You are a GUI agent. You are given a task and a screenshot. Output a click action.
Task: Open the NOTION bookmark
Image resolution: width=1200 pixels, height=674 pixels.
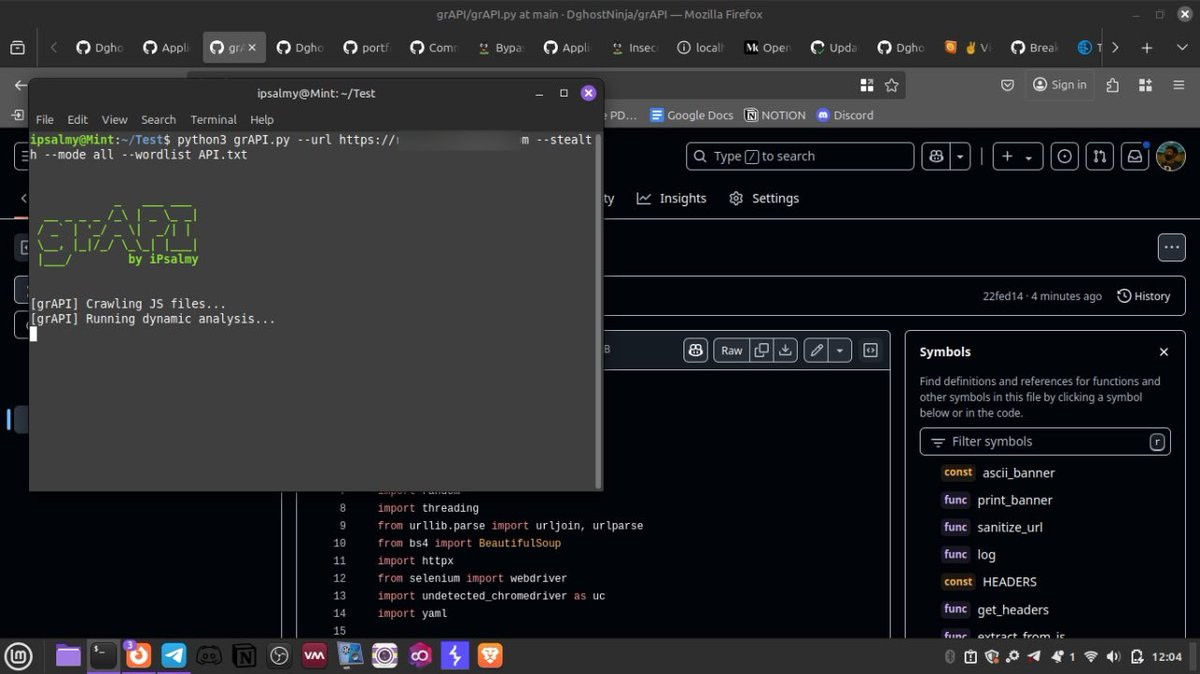tap(775, 115)
